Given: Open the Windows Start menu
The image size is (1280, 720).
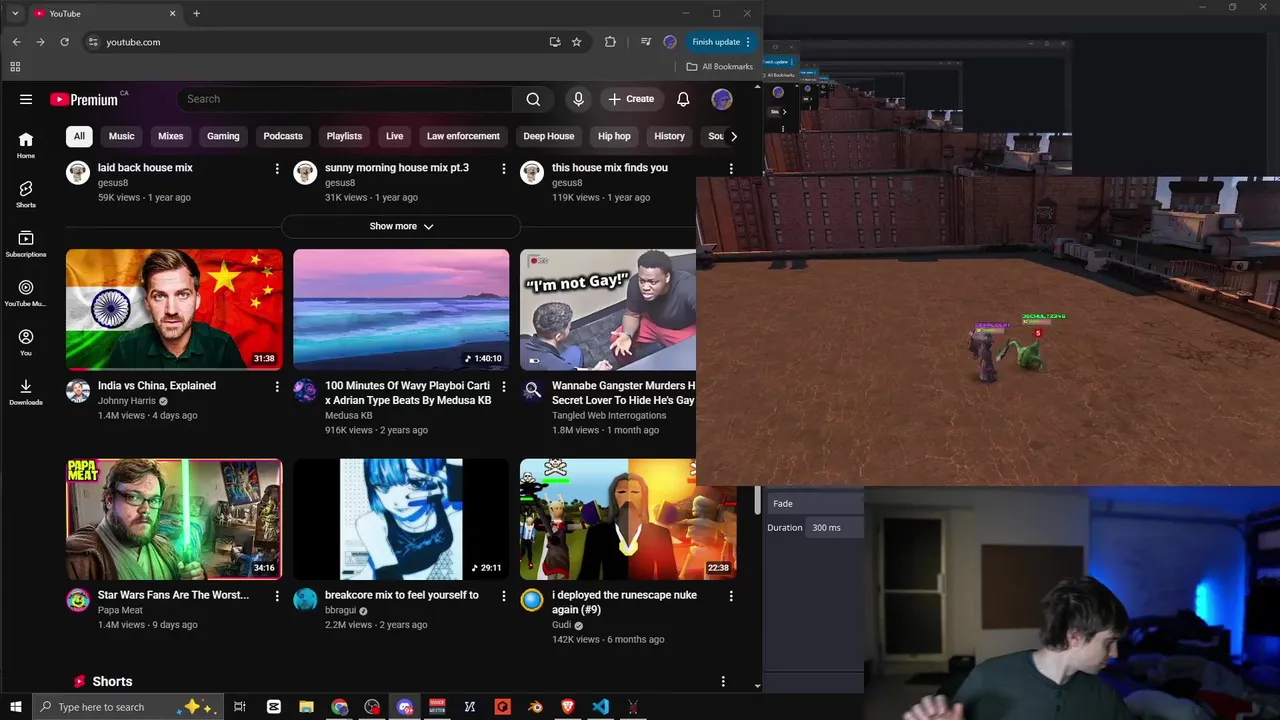Looking at the screenshot, I should [16, 707].
